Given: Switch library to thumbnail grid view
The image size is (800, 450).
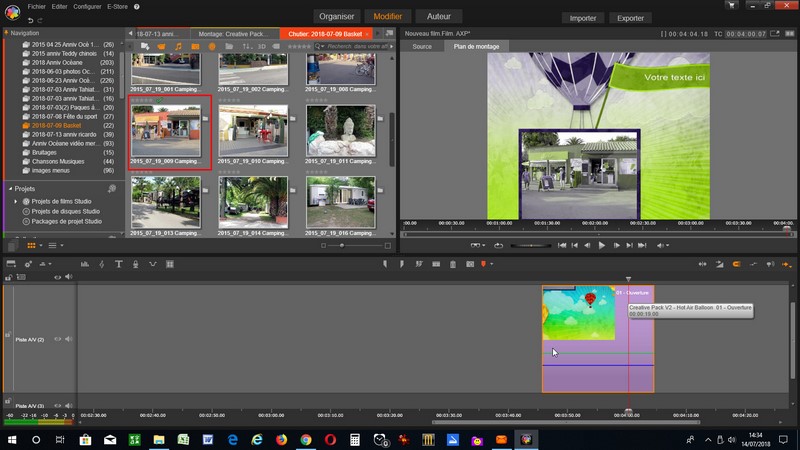Looking at the screenshot, I should [x=31, y=245].
